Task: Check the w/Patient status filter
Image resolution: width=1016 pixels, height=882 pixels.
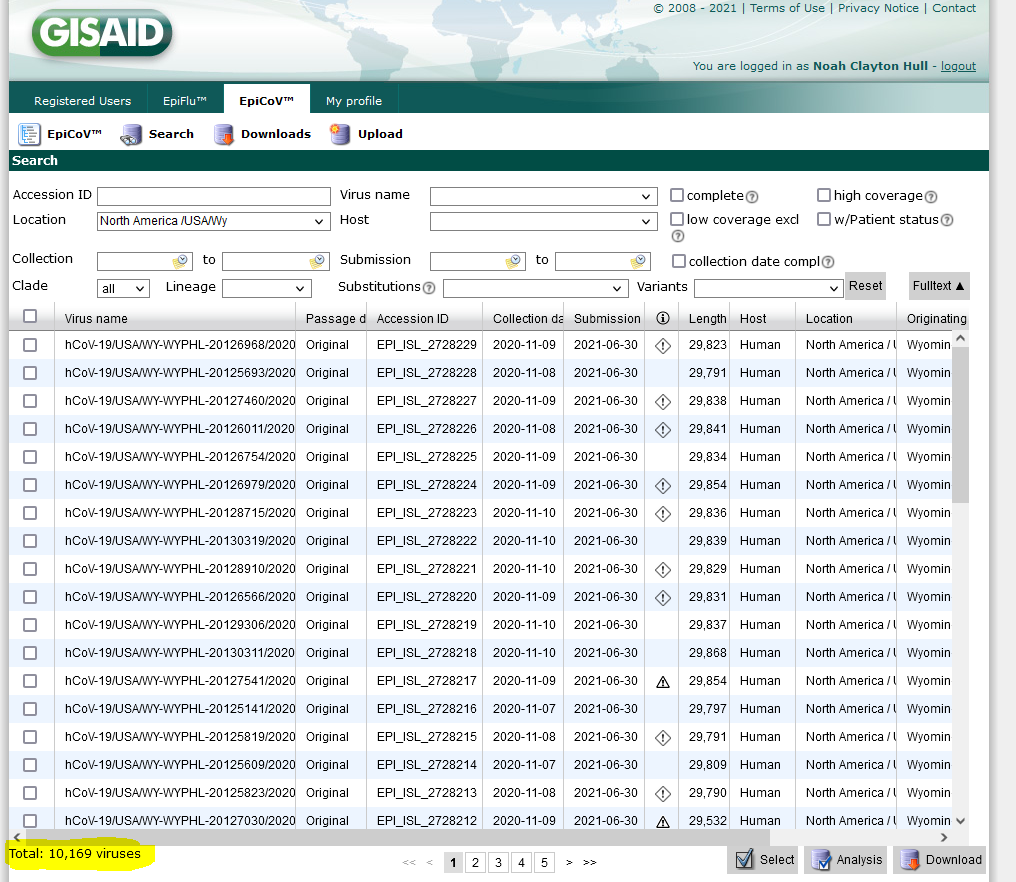Action: [x=824, y=219]
